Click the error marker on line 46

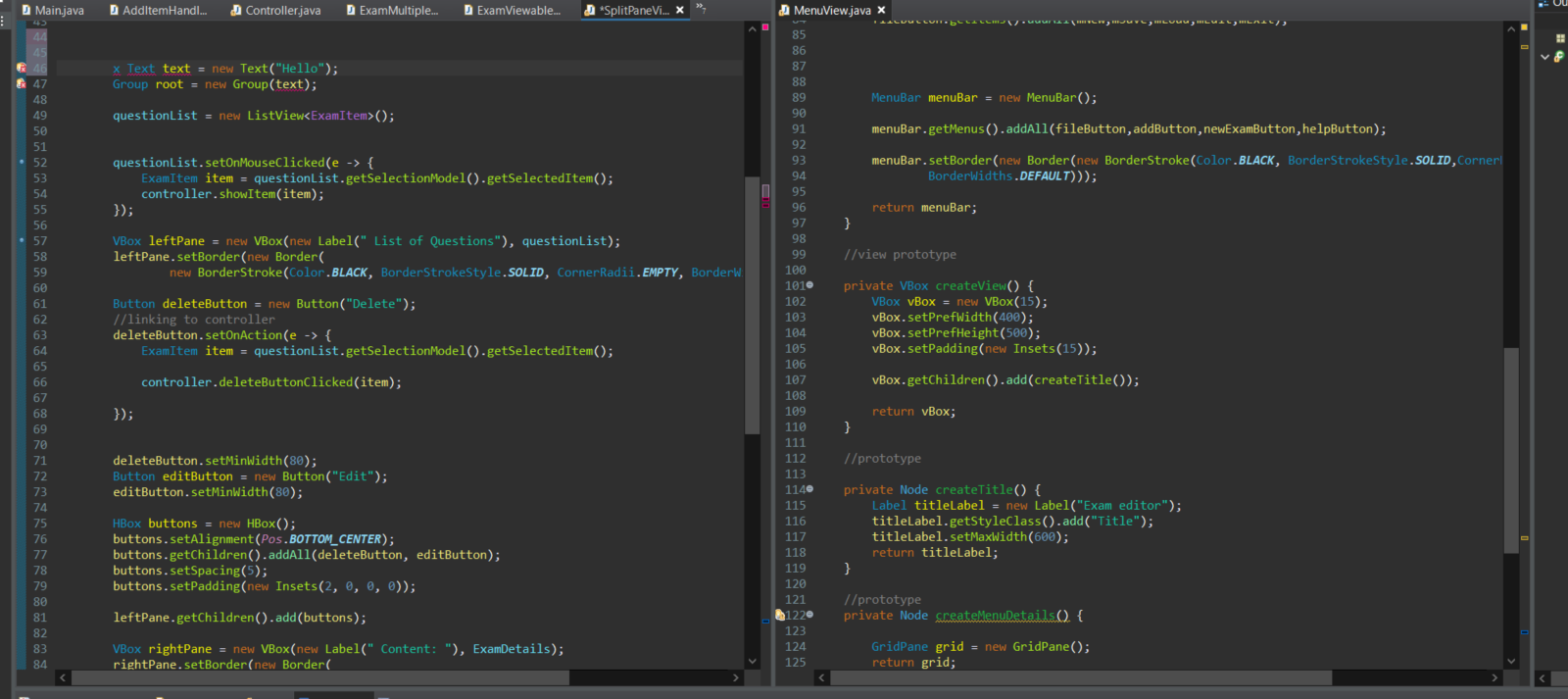pos(21,68)
